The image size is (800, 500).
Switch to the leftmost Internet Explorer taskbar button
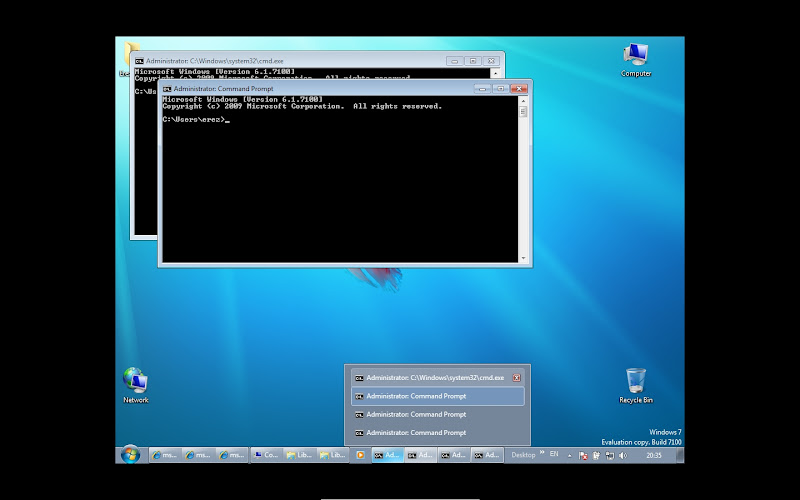[x=164, y=455]
